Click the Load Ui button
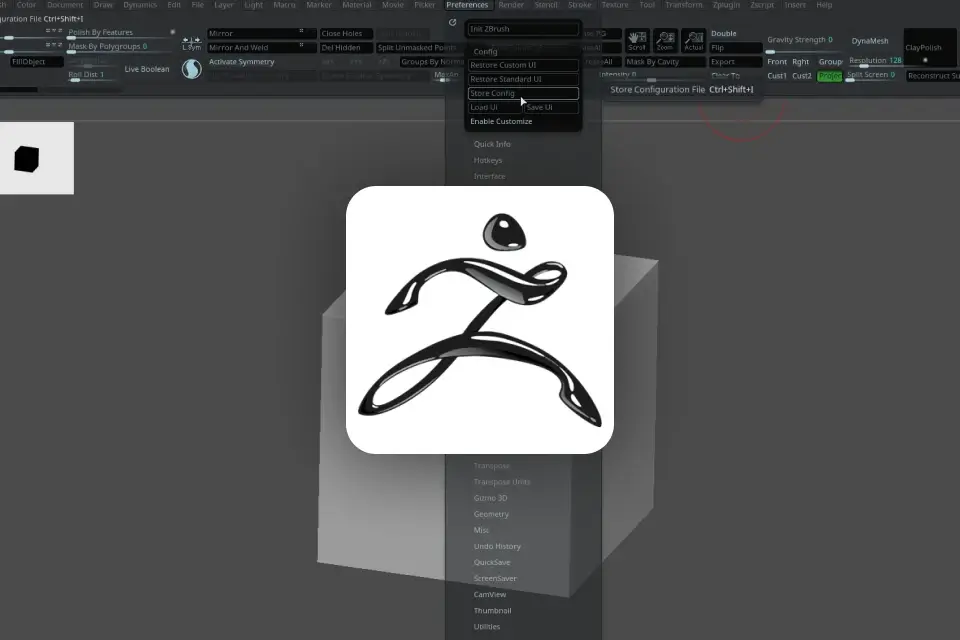 point(495,107)
